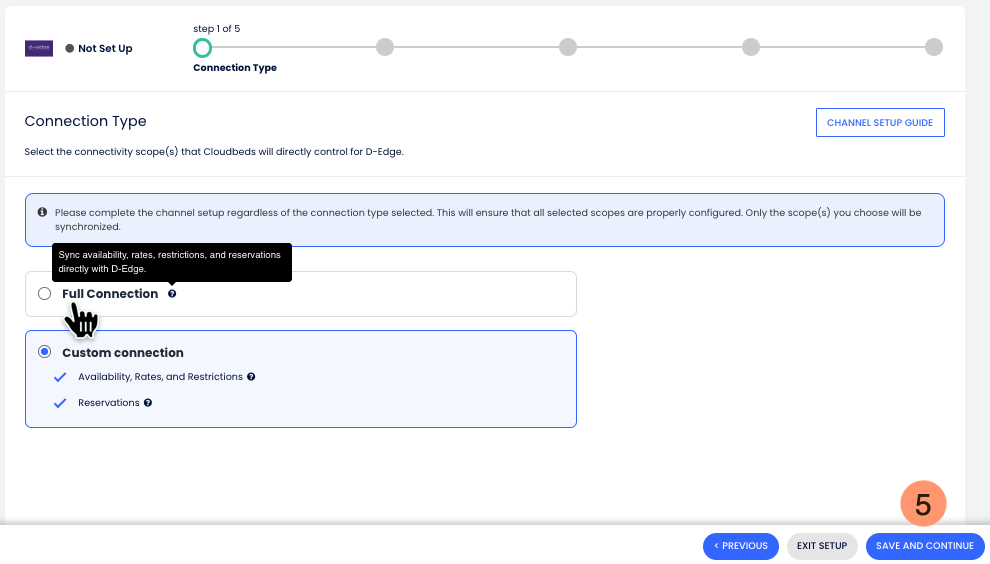This screenshot has width=990, height=564.
Task: Click help icon beside Availability, Rates, and Restrictions
Action: pos(251,377)
